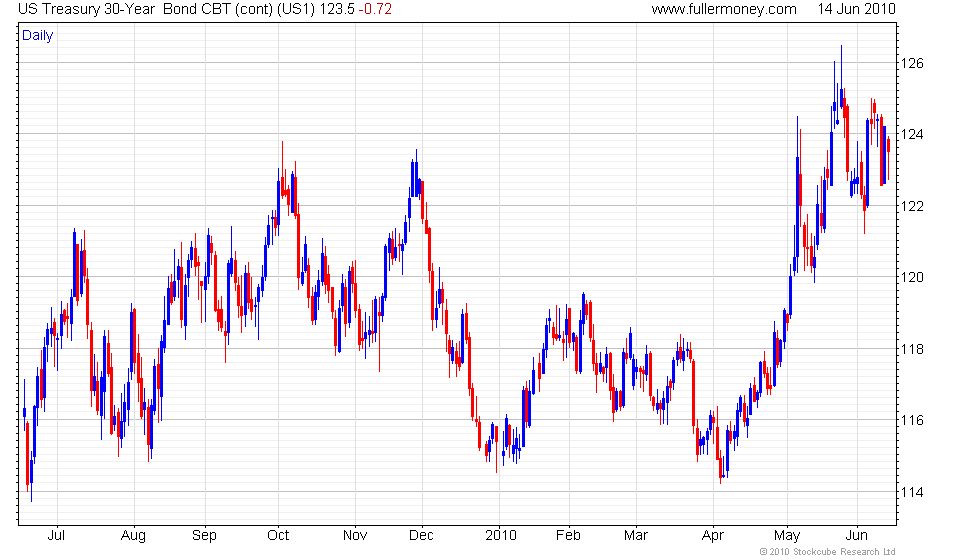
Task: Click the Dec month label
Action: point(421,536)
